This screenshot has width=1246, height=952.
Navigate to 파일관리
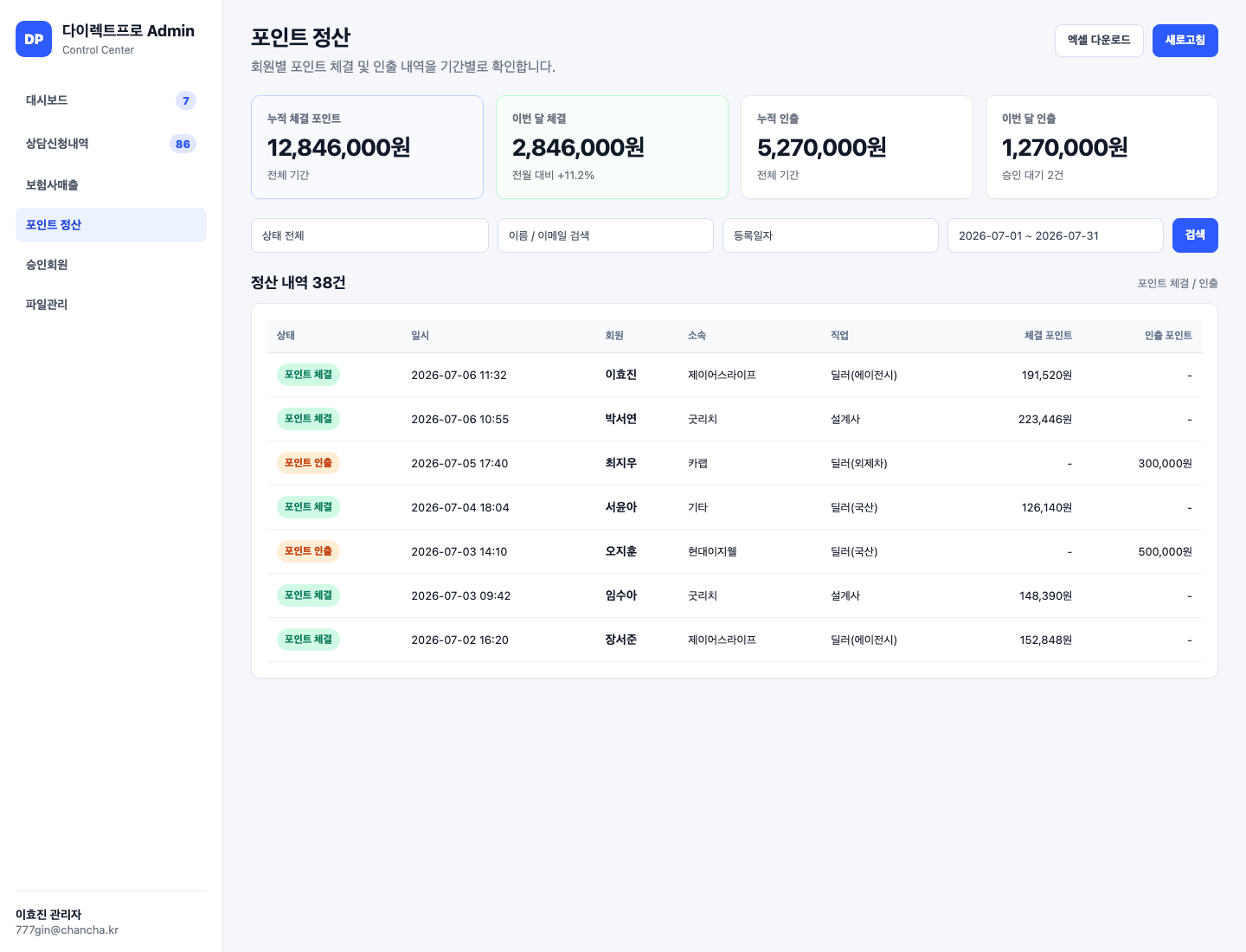click(x=111, y=305)
